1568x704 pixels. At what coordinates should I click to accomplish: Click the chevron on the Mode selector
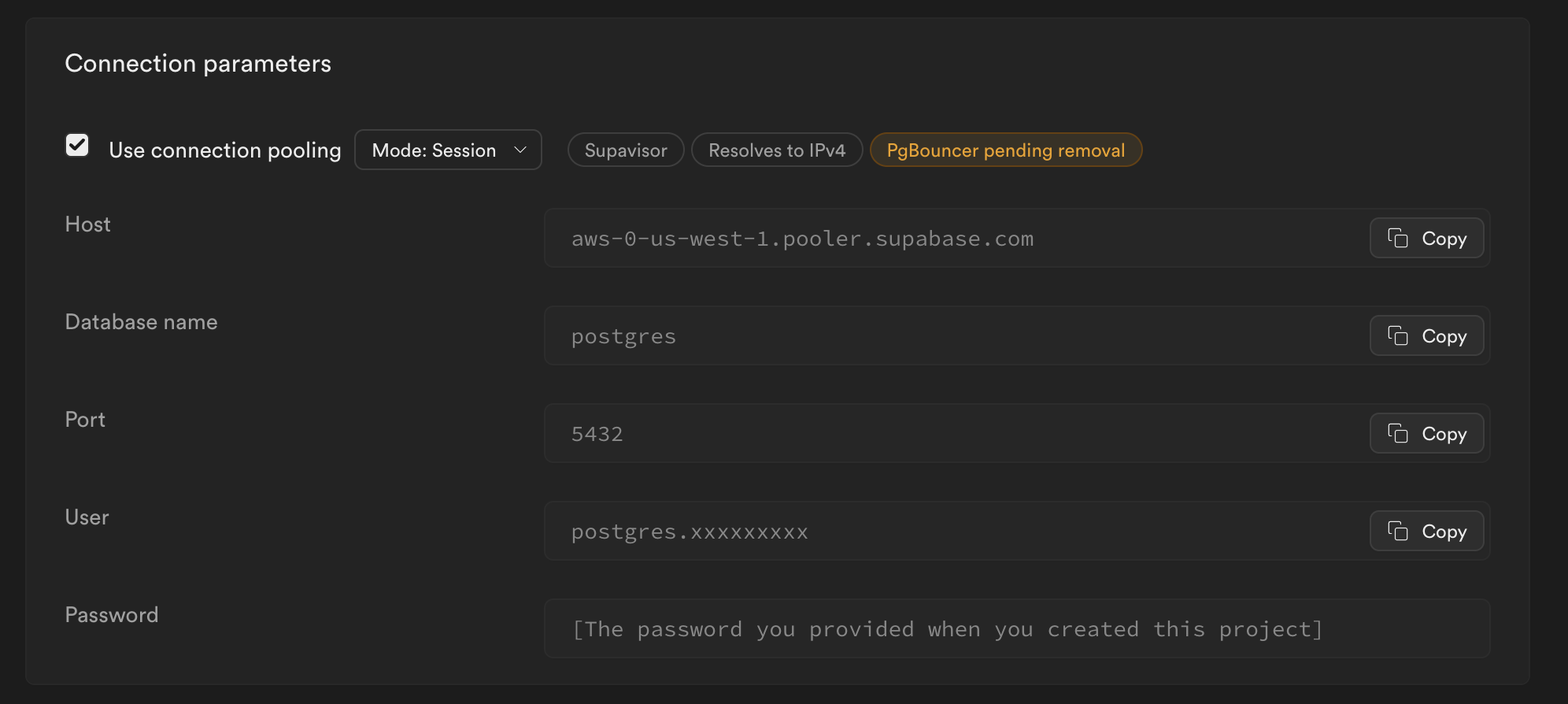pyautogui.click(x=521, y=150)
